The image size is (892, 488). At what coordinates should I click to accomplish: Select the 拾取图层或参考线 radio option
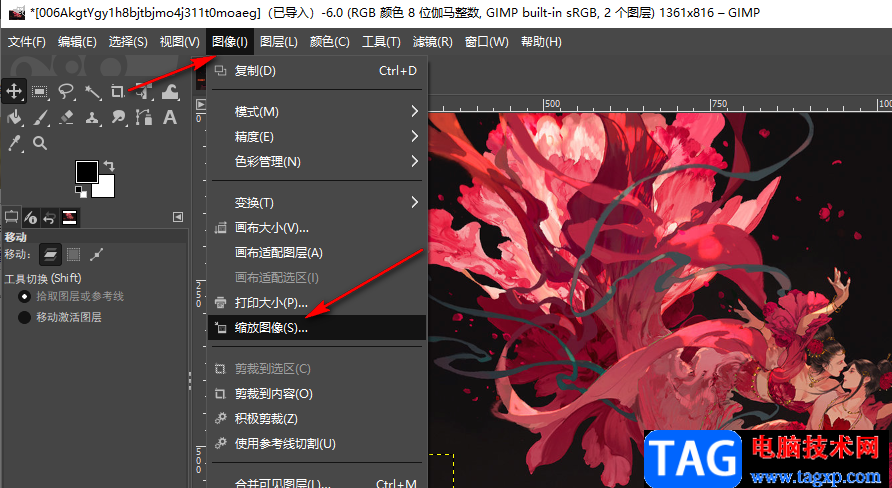point(71,296)
